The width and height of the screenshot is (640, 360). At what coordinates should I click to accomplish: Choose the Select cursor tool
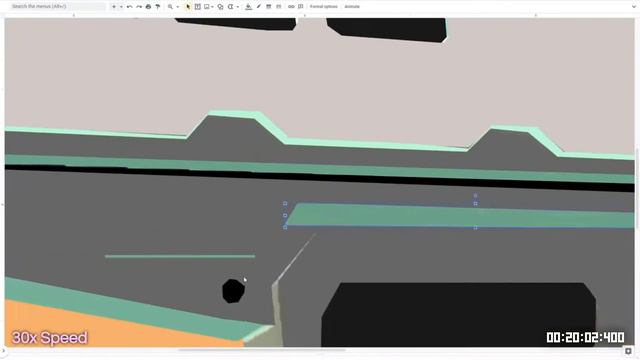(188, 7)
